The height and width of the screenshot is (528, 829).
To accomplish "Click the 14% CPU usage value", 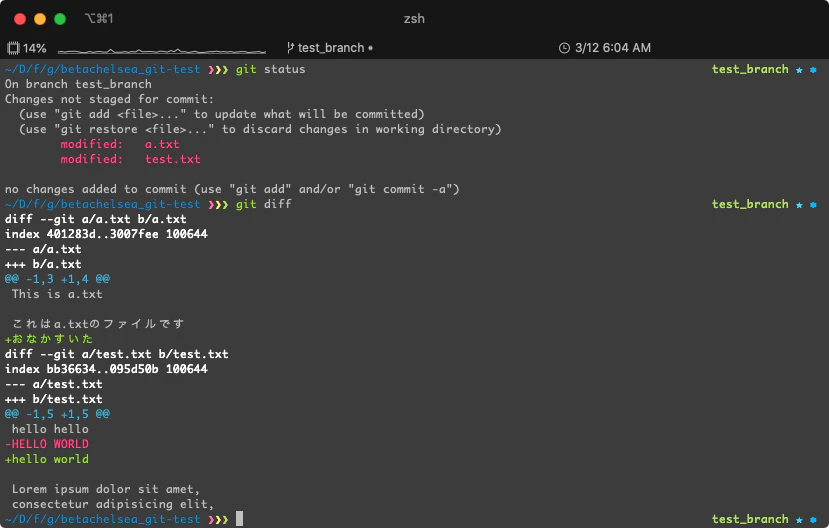I will tap(34, 48).
